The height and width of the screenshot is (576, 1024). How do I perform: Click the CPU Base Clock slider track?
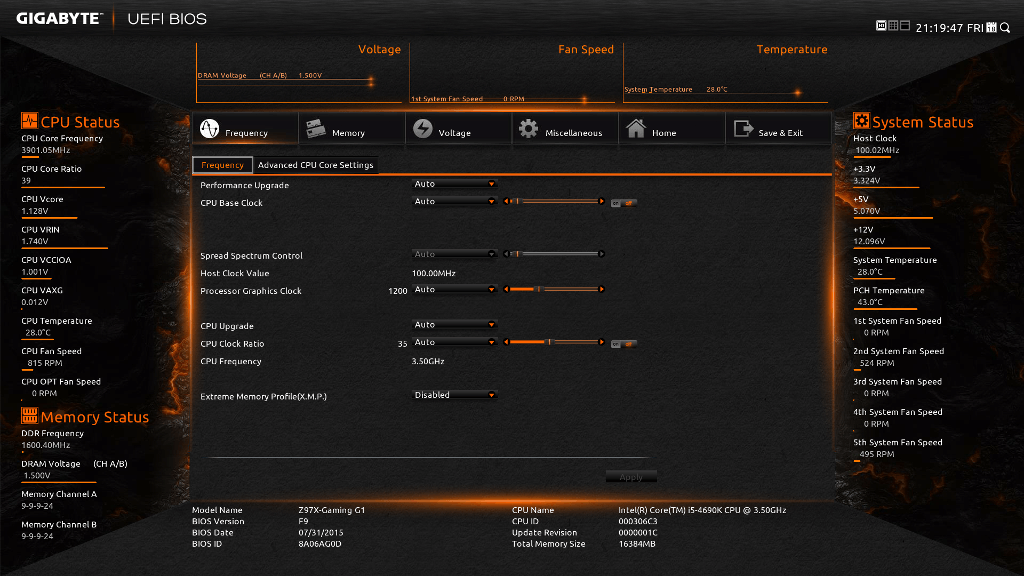[554, 201]
